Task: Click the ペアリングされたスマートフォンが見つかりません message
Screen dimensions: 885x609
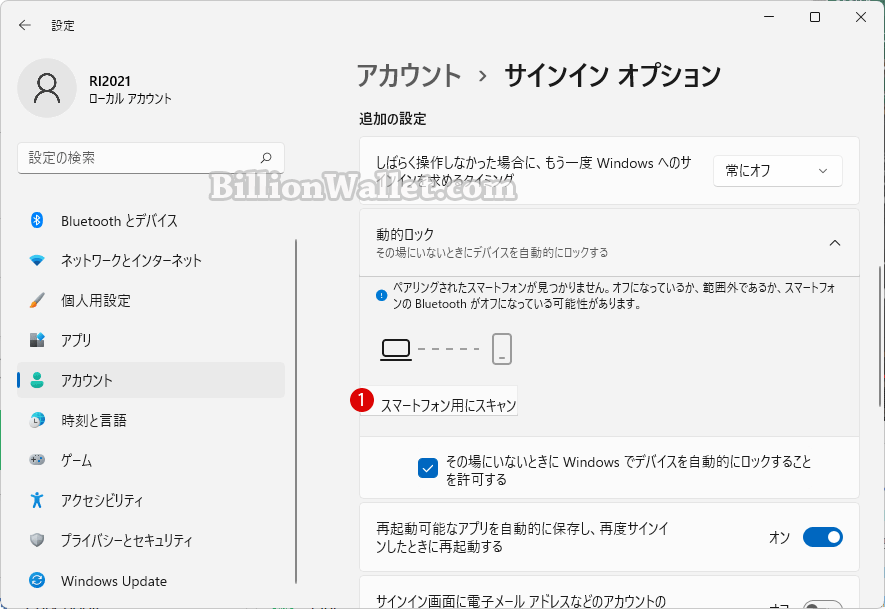Action: (x=614, y=296)
